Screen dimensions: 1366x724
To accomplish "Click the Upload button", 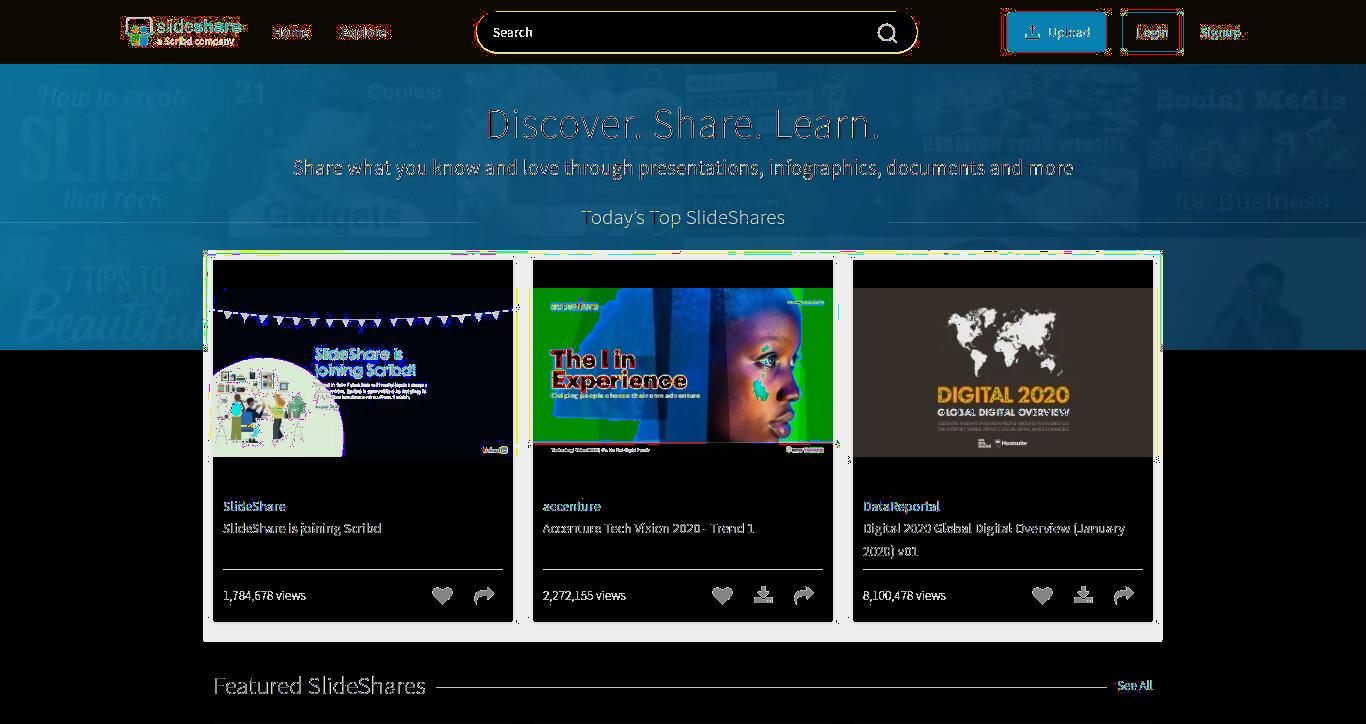I will [x=1056, y=32].
